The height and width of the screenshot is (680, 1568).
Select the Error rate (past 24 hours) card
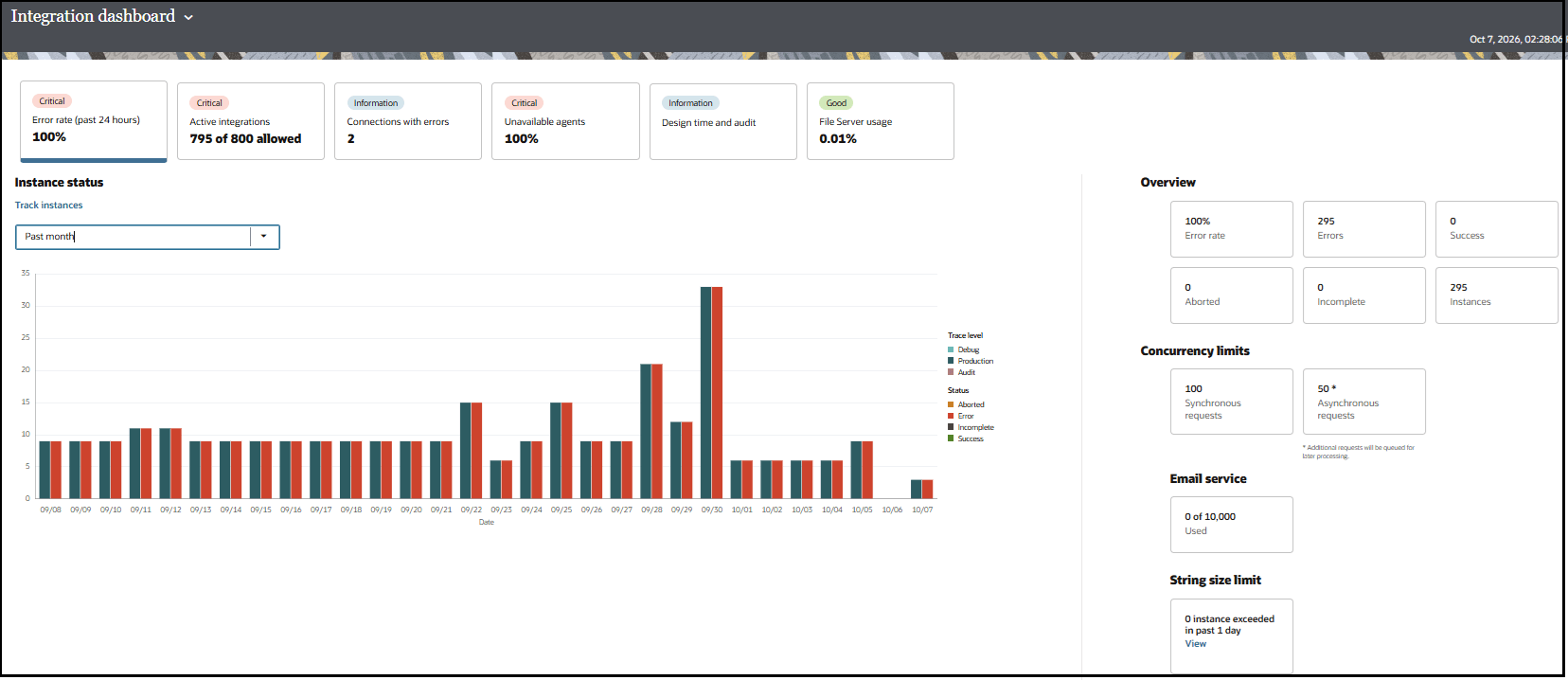tap(94, 121)
